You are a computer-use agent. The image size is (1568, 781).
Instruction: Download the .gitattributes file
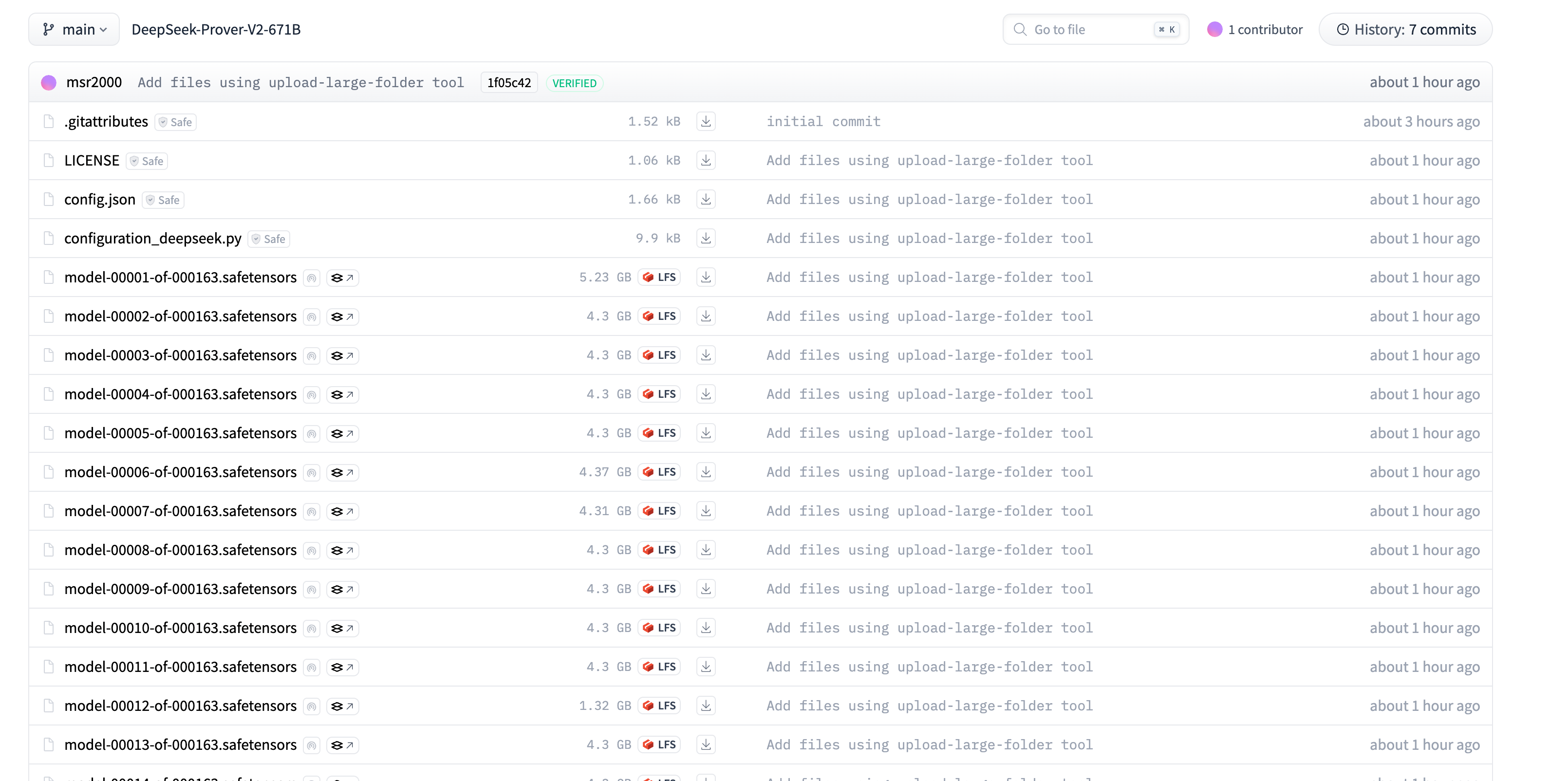pyautogui.click(x=706, y=121)
